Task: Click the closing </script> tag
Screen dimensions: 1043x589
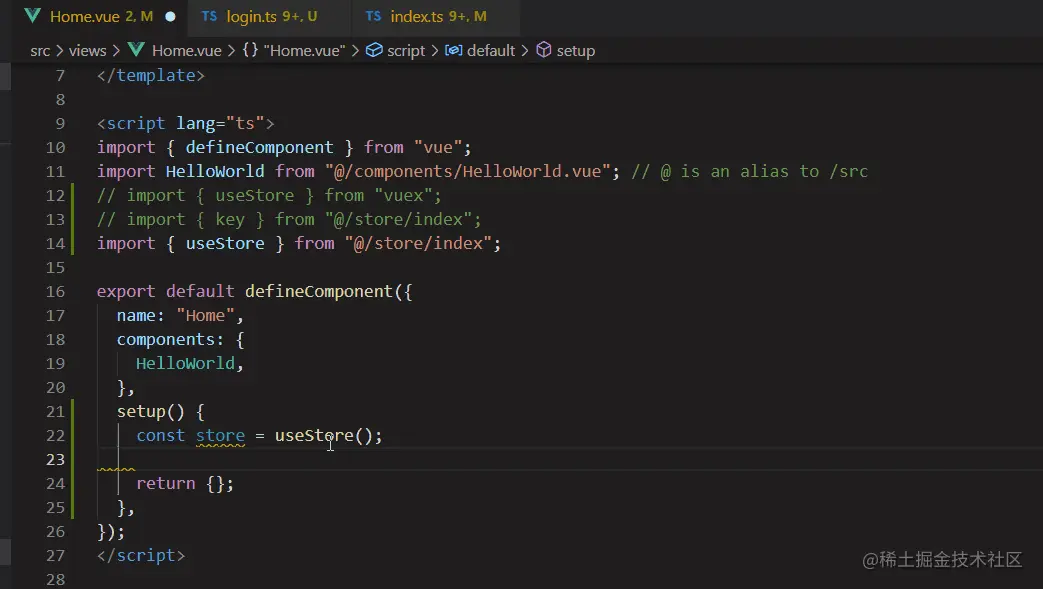Action: coord(141,555)
